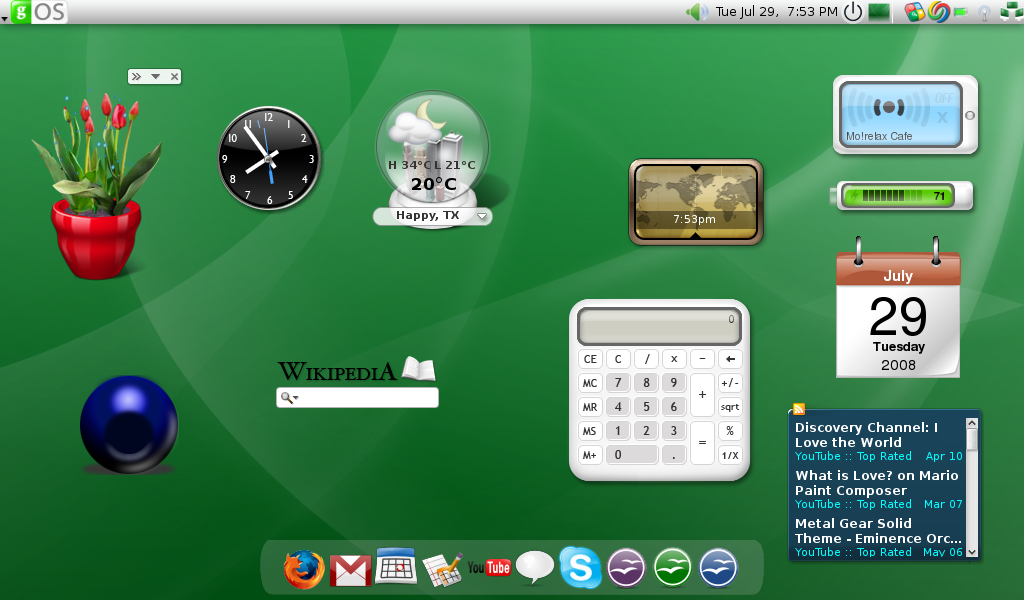This screenshot has height=600, width=1024.
Task: Open Gmail from the dock
Action: 350,570
